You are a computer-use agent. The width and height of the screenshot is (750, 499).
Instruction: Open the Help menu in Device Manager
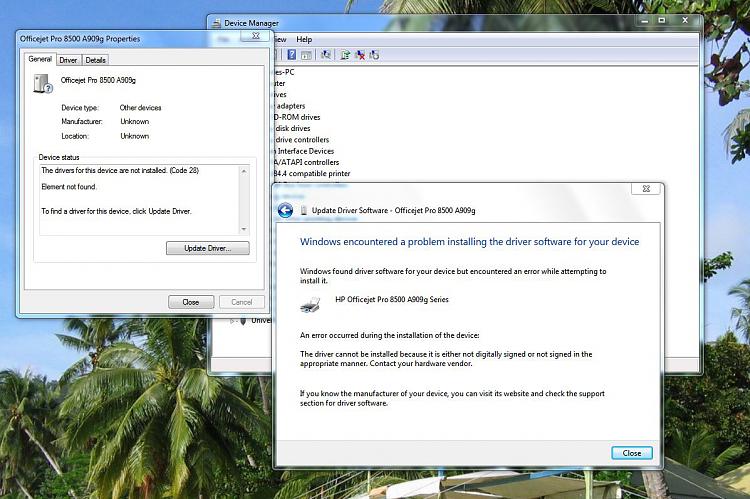304,39
